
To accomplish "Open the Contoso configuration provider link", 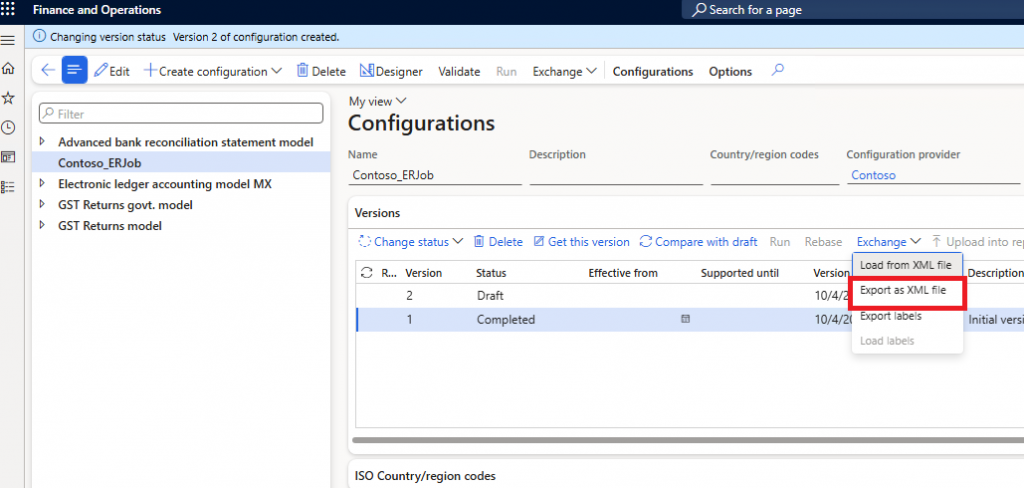I will tap(873, 175).
